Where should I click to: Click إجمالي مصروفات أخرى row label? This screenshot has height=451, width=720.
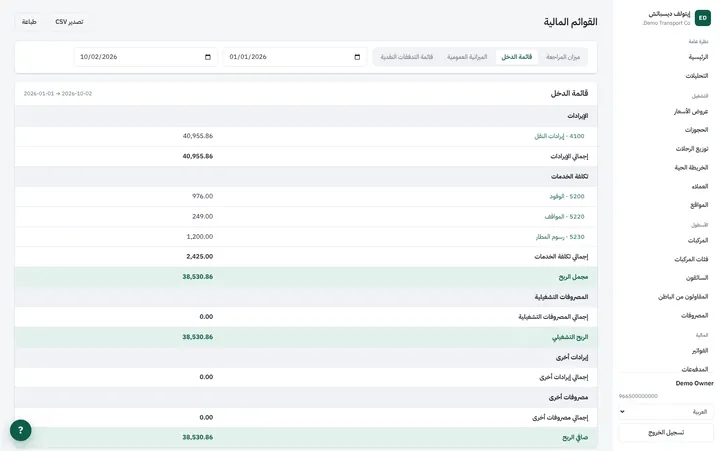coord(560,417)
